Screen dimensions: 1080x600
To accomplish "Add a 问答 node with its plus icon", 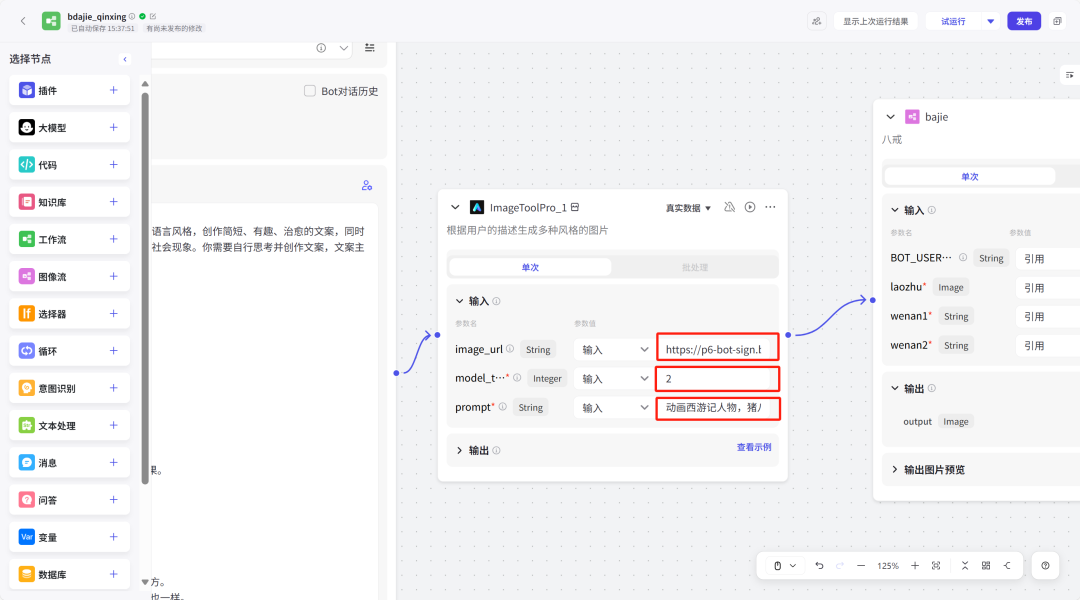I will point(114,499).
